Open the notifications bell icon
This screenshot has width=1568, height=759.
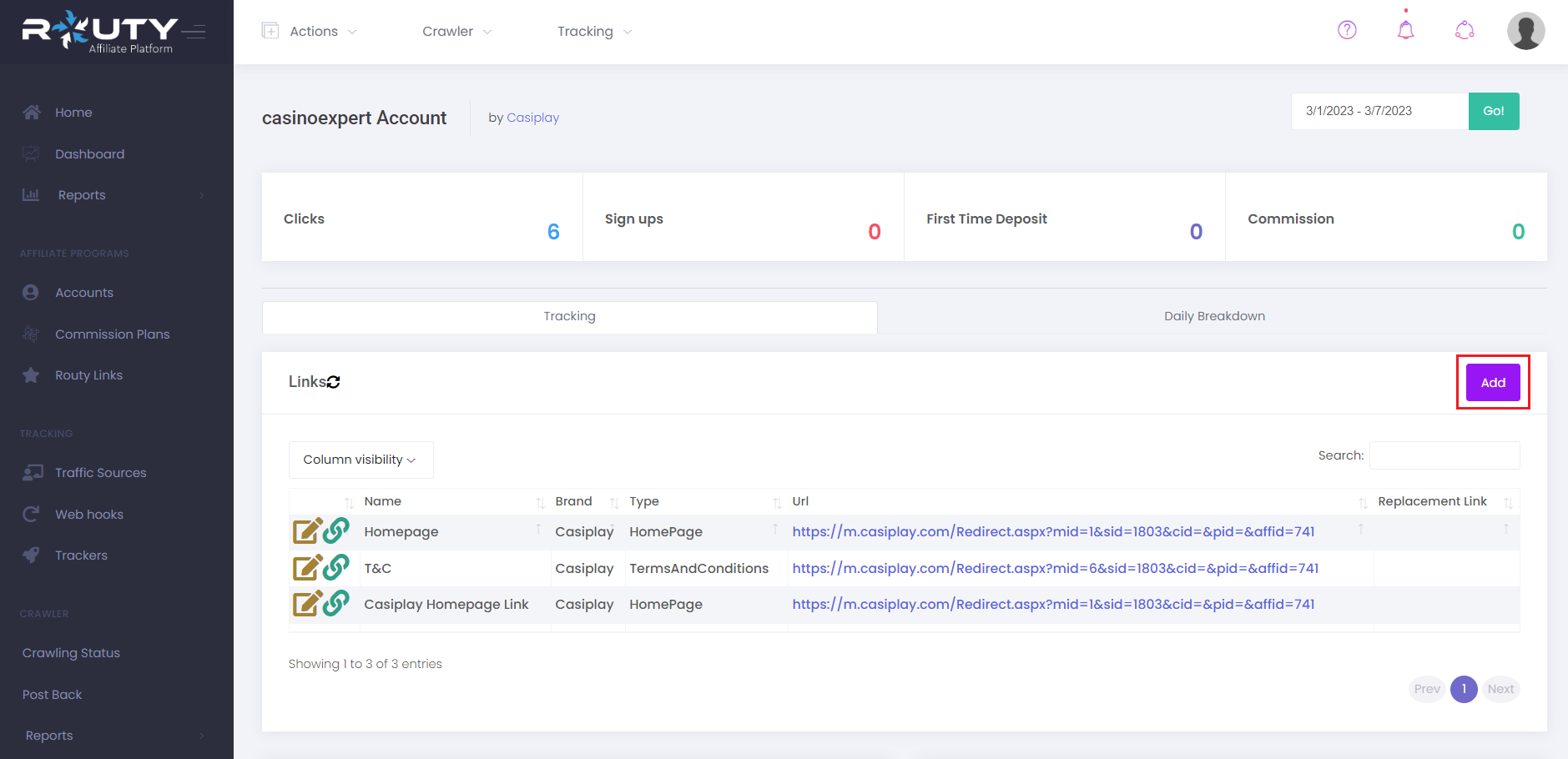click(1406, 30)
